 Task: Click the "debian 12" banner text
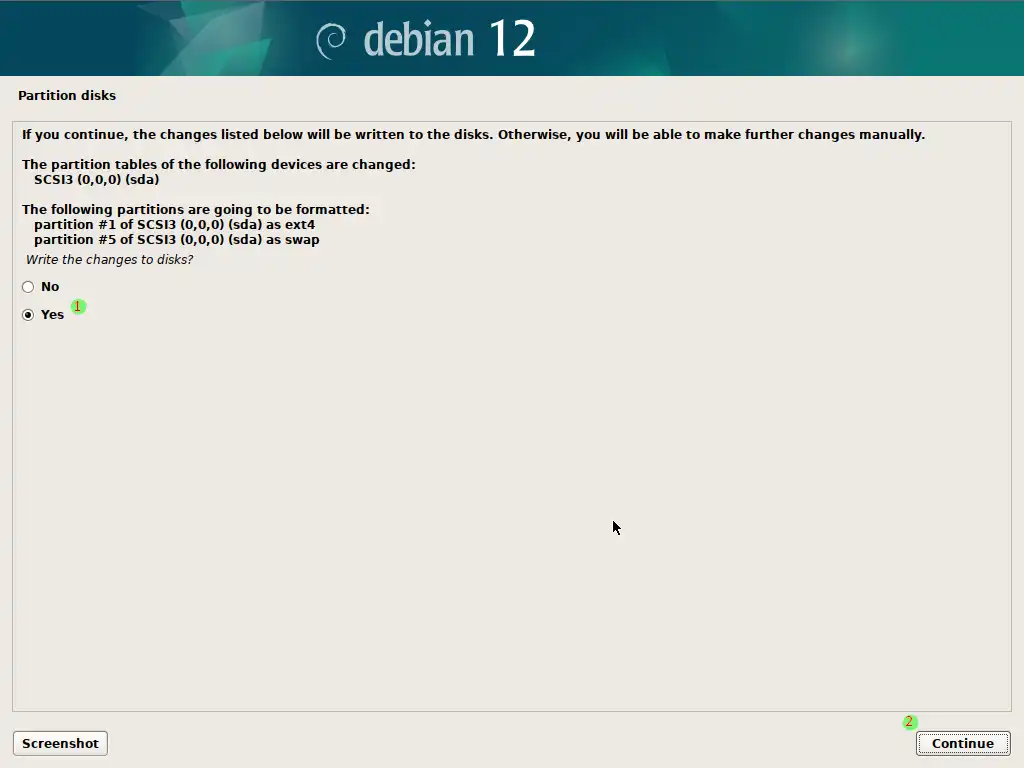(x=450, y=40)
